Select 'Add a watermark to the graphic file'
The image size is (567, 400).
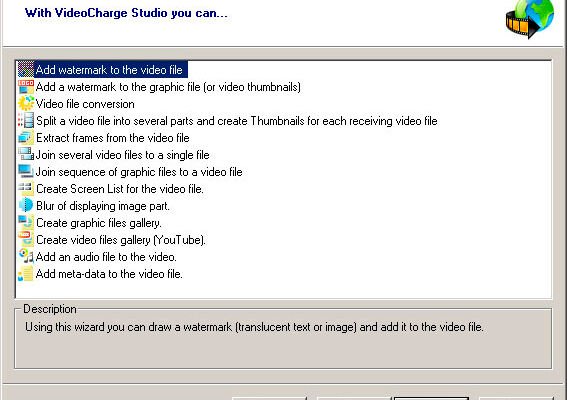[168, 87]
